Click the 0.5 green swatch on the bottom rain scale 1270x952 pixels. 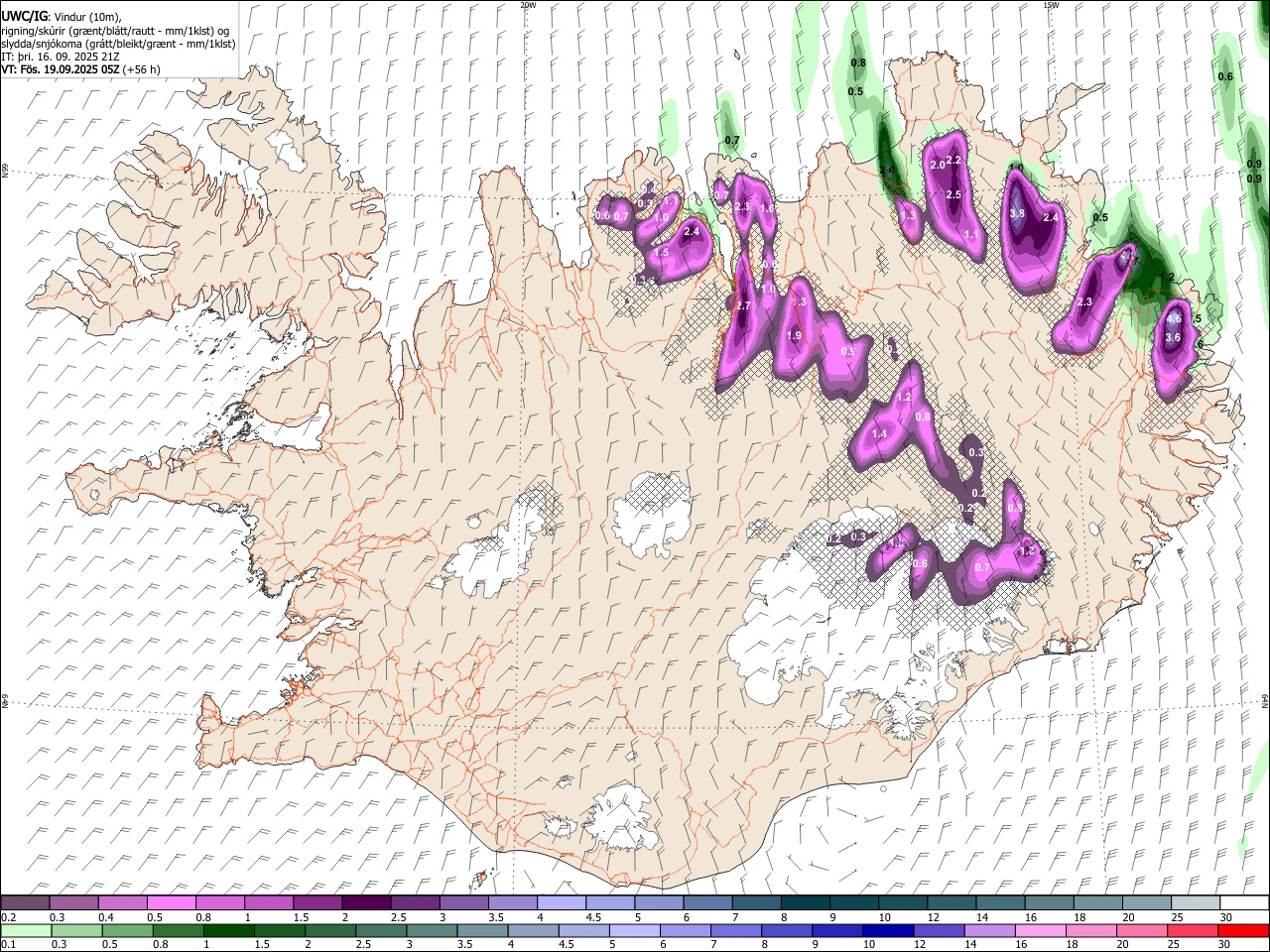pos(127,931)
